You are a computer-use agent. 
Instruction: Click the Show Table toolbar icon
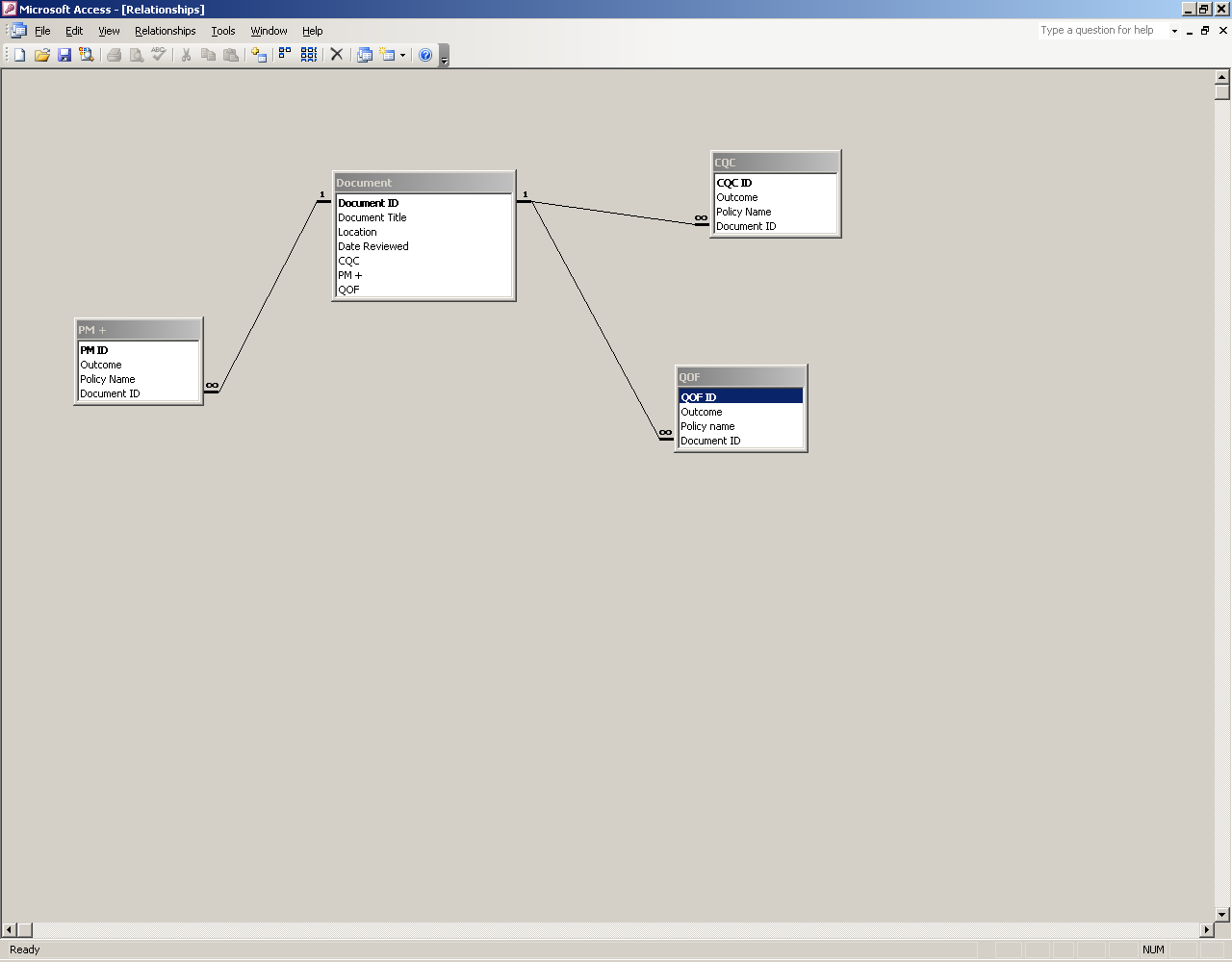[259, 55]
